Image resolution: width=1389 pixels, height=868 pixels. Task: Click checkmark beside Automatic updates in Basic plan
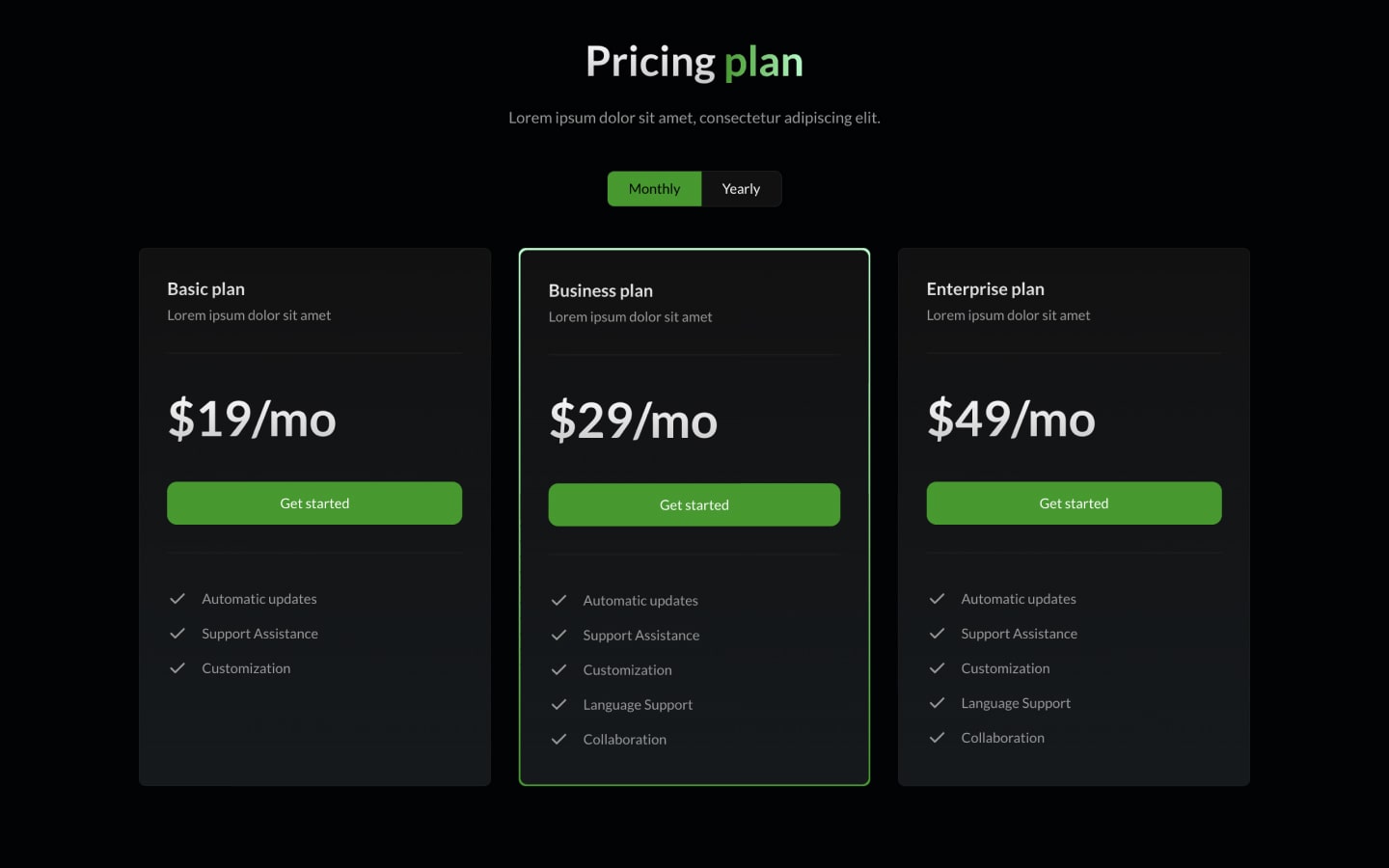177,598
